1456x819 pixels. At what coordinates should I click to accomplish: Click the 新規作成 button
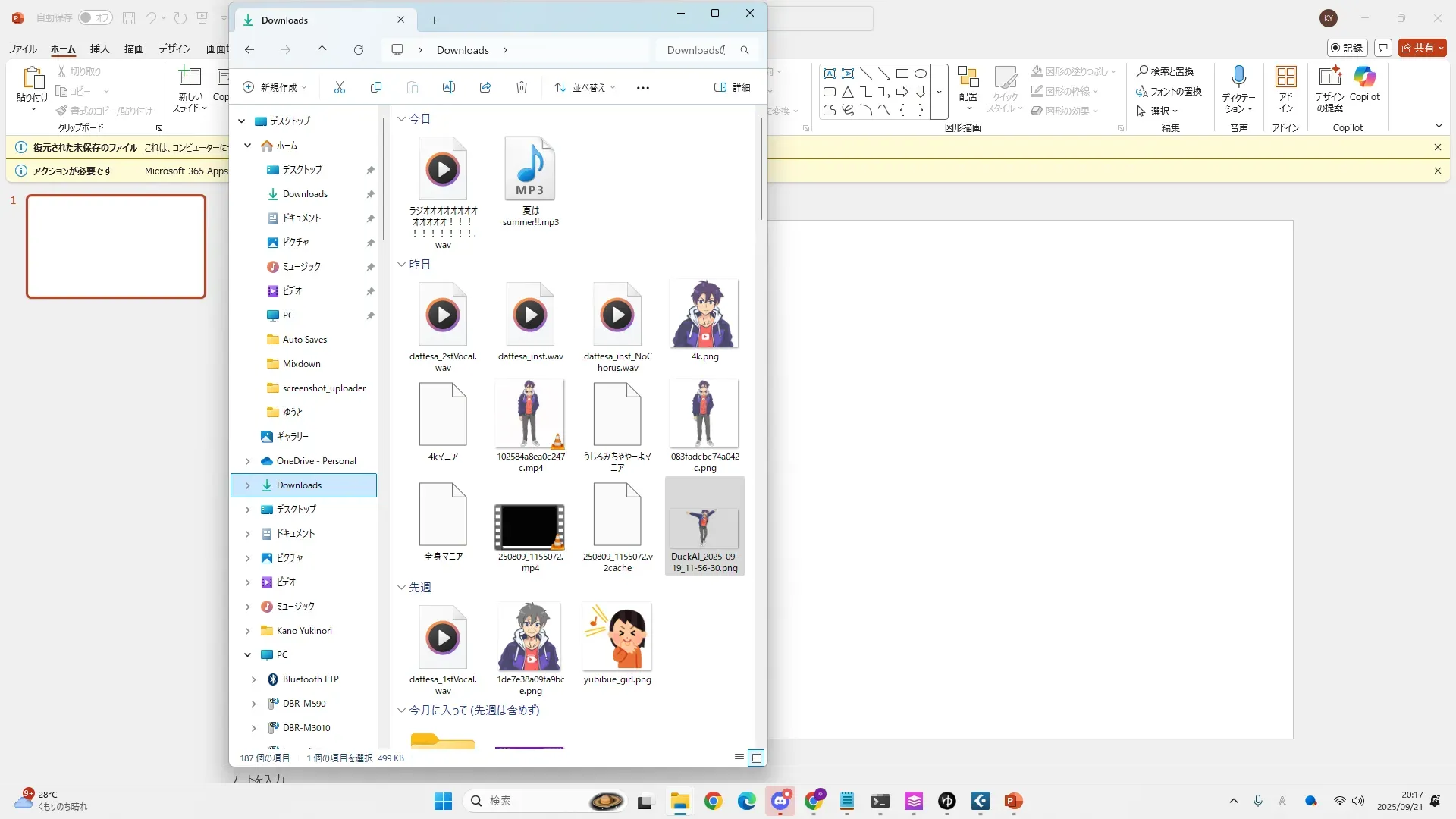(275, 87)
